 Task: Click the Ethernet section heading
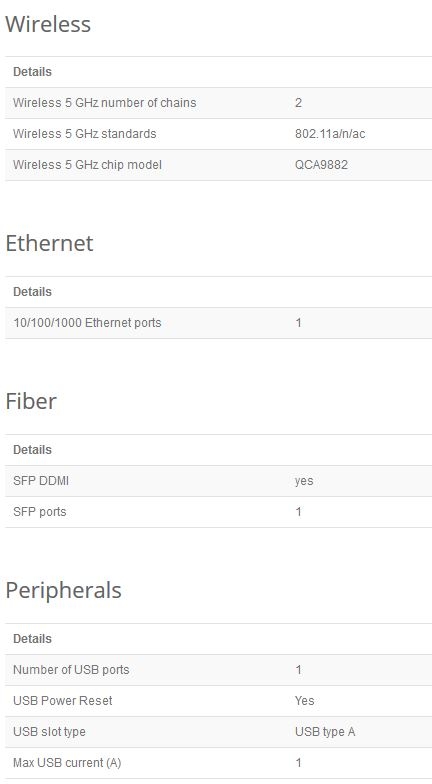[x=49, y=244]
